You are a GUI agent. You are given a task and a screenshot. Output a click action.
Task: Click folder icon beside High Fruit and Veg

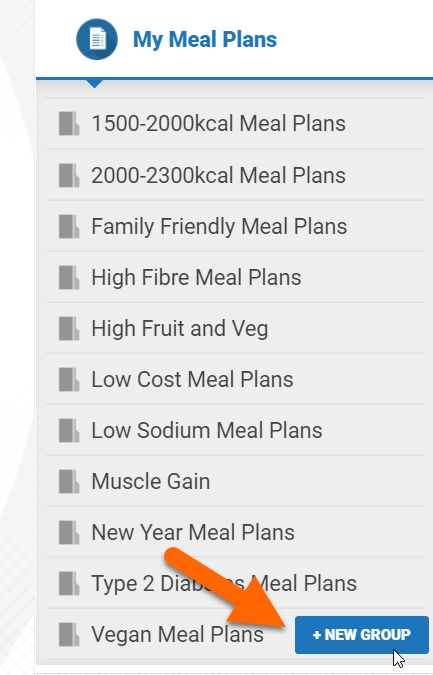(69, 328)
